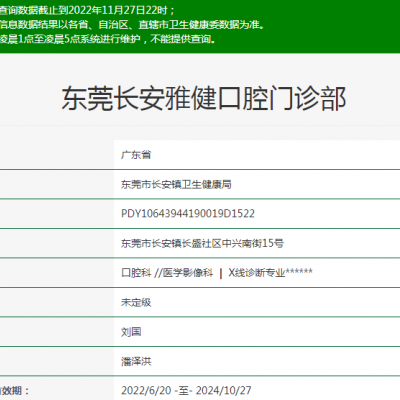This screenshot has height=400, width=400.
Task: Click validity period 2022/6/20 -至- 2024/10/27
Action: point(186,390)
